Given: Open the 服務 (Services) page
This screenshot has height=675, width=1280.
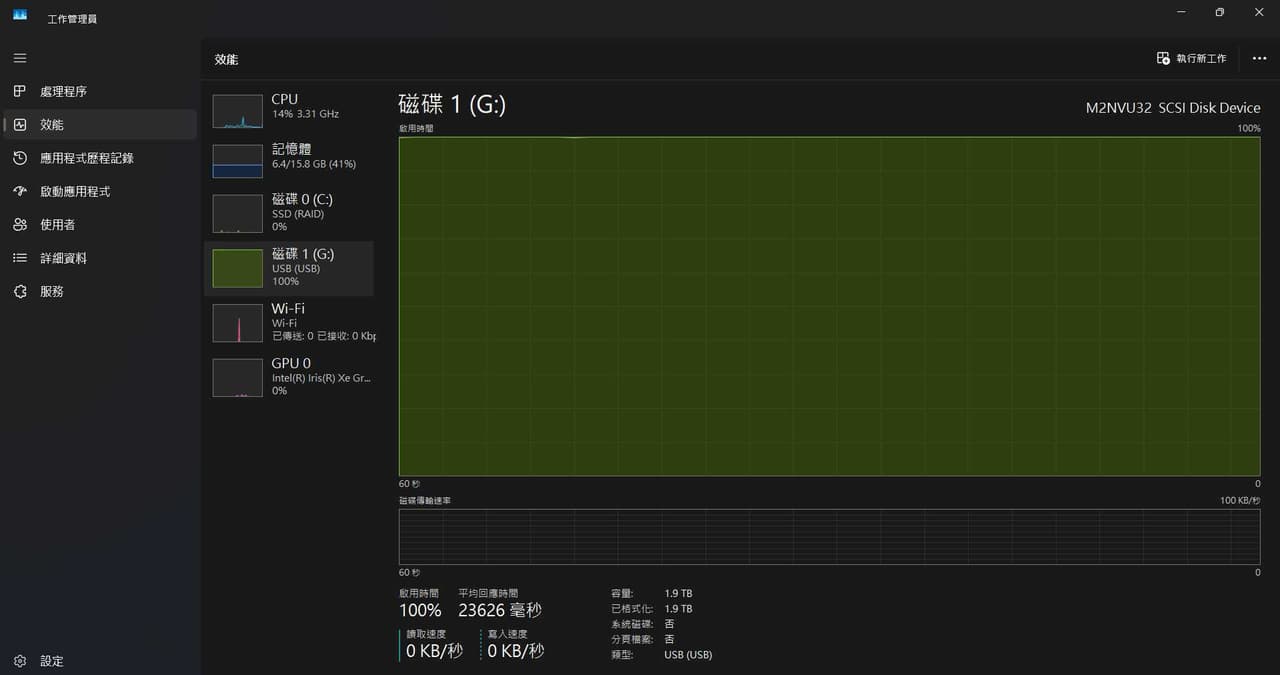Looking at the screenshot, I should tap(99, 291).
